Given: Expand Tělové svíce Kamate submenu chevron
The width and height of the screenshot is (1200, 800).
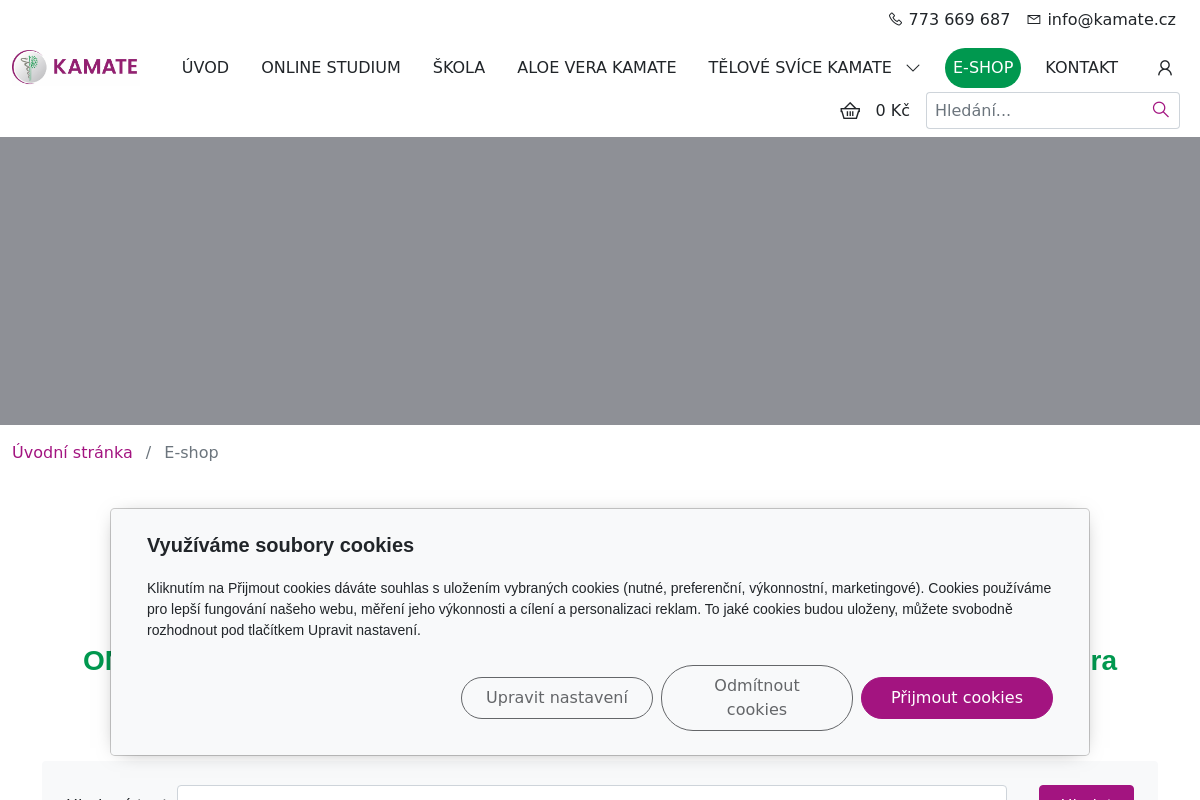Looking at the screenshot, I should pyautogui.click(x=913, y=68).
